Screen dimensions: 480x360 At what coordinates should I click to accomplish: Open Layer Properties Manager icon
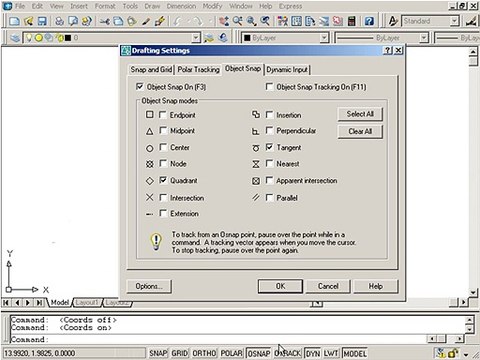pos(15,38)
